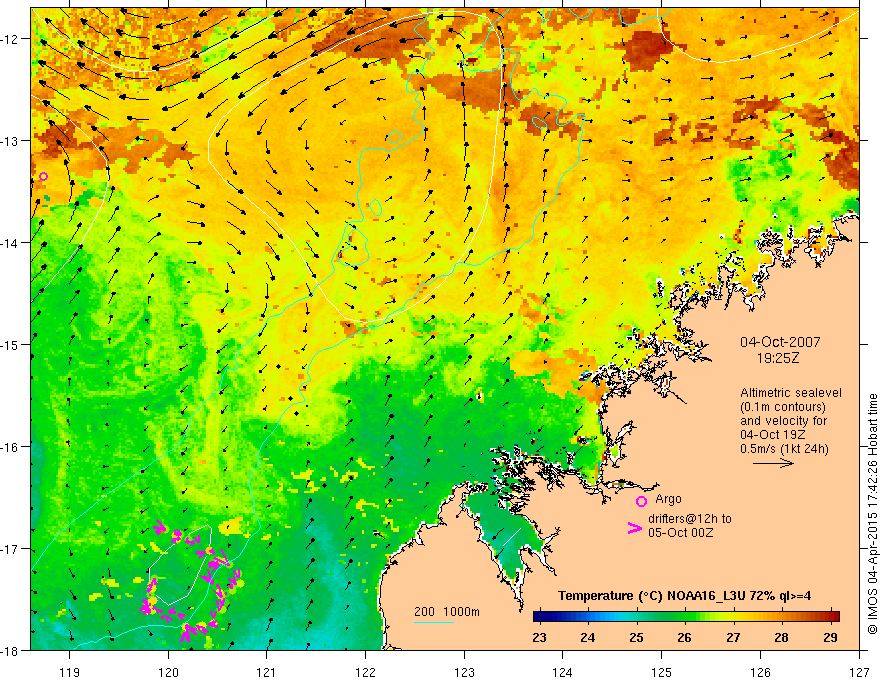Click the "drifters@12h to" legend text
Viewport: 880px width, 680px height.
690,518
